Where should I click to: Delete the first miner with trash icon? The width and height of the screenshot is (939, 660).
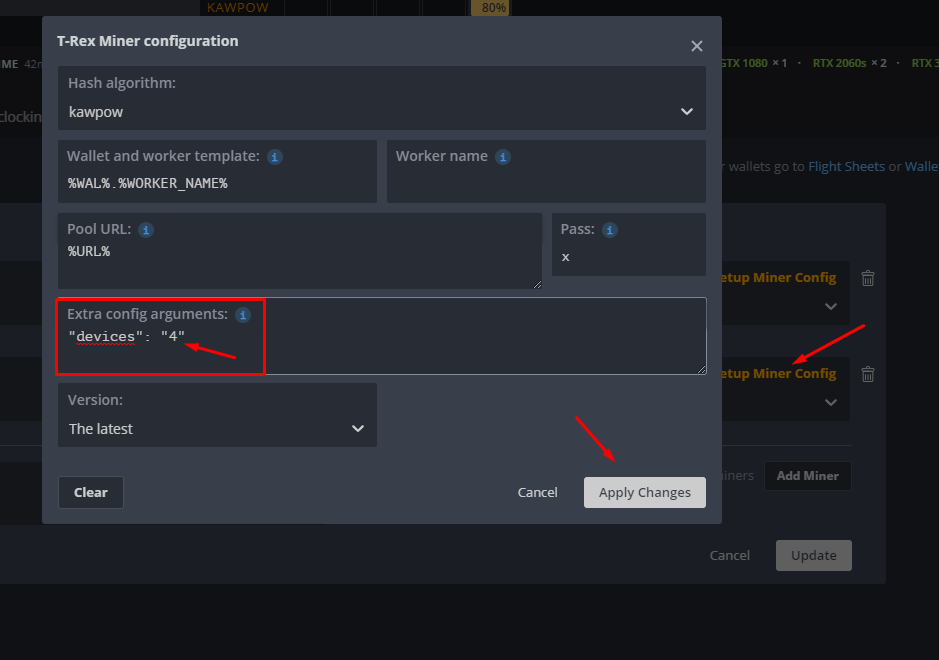click(x=868, y=278)
